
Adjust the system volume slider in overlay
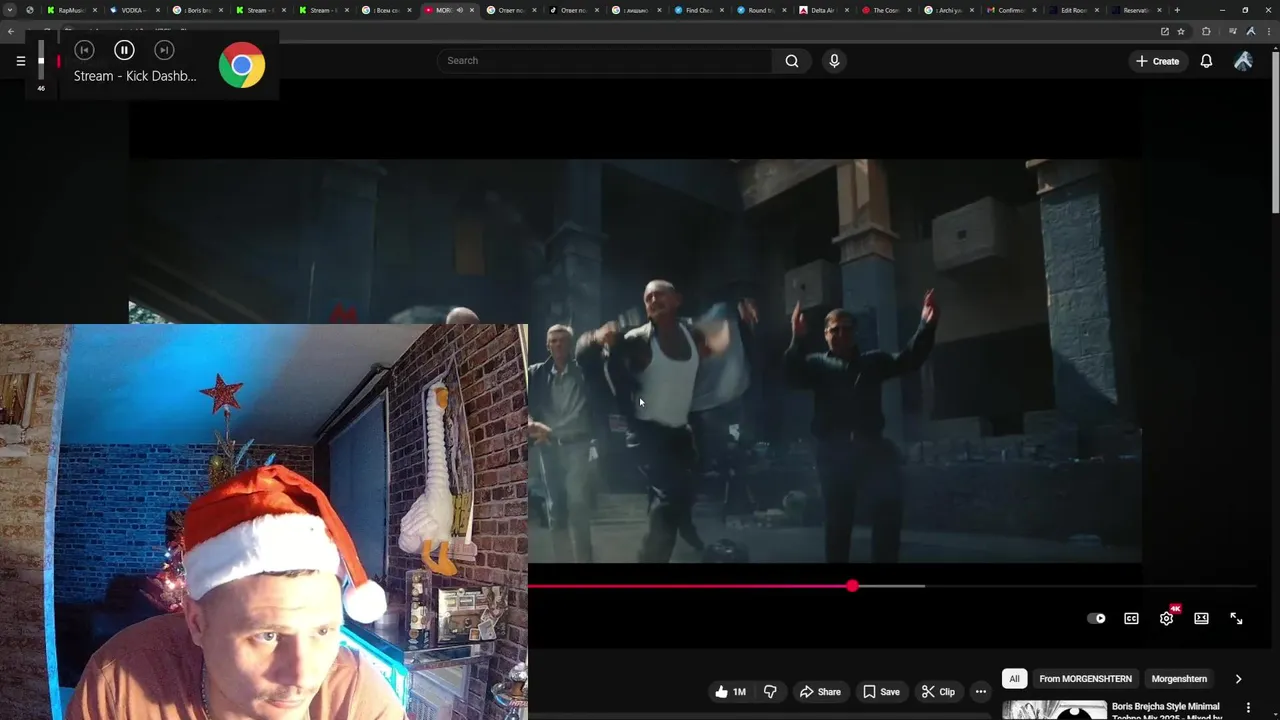pyautogui.click(x=41, y=61)
